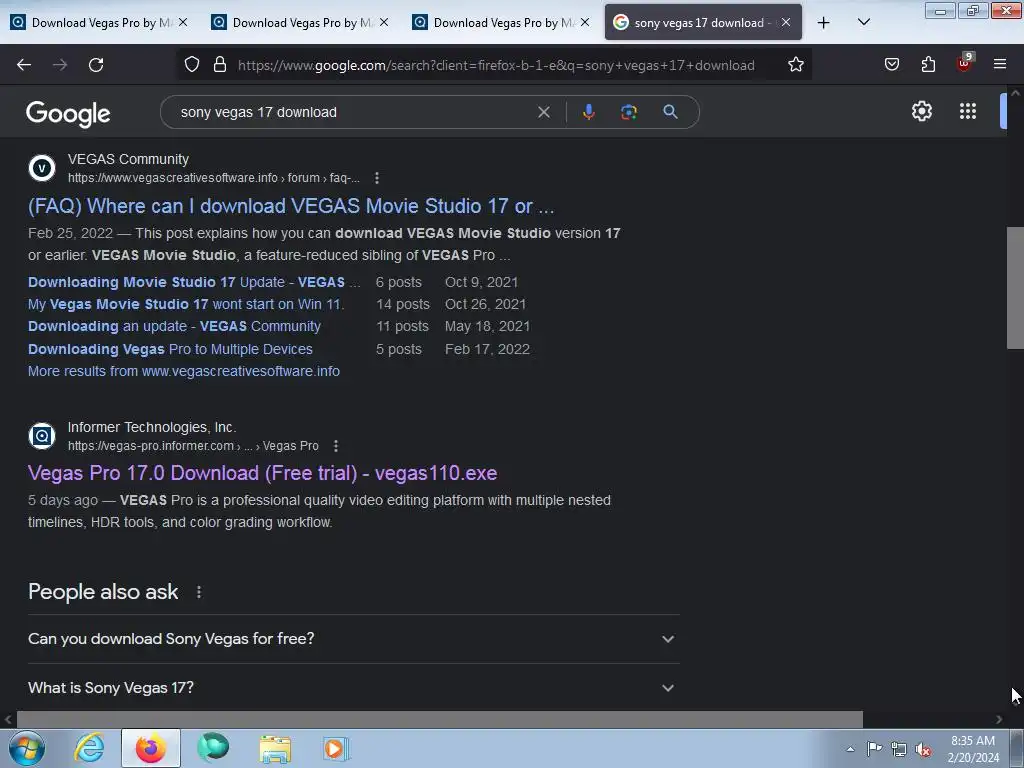1024x768 pixels.
Task: Show hidden system tray icons
Action: point(850,750)
